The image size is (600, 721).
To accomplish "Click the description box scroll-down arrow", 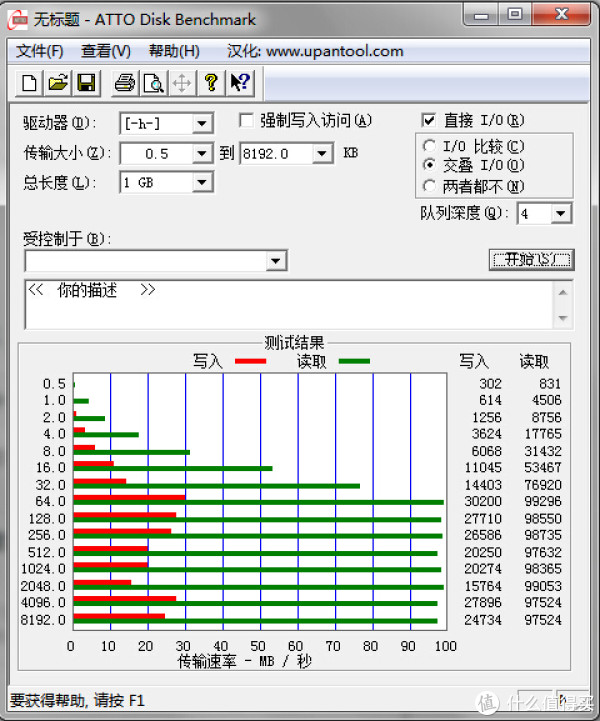I will click(x=563, y=318).
